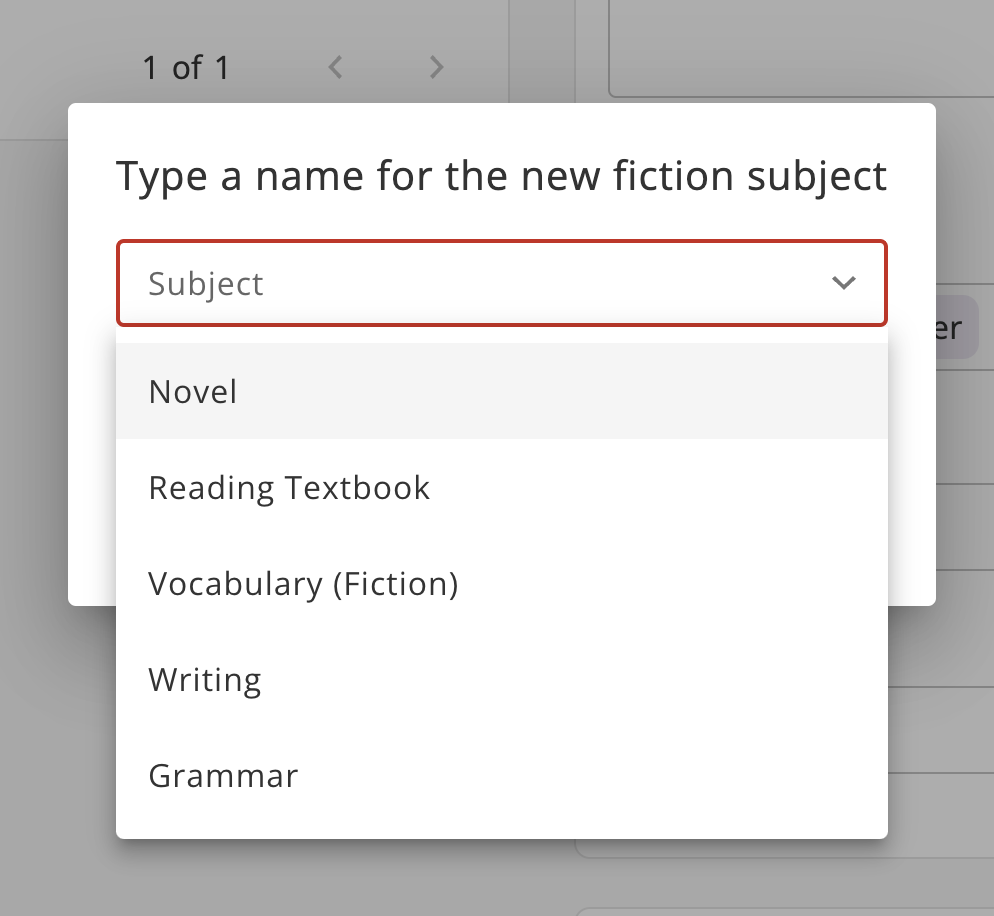Click the blank white dialog area beside title
The image size is (994, 916).
911,176
